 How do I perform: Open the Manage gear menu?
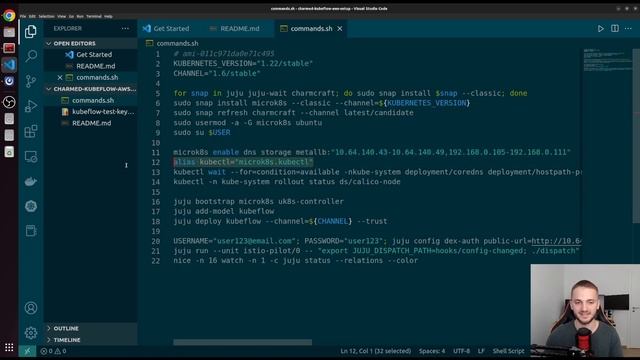click(x=31, y=333)
